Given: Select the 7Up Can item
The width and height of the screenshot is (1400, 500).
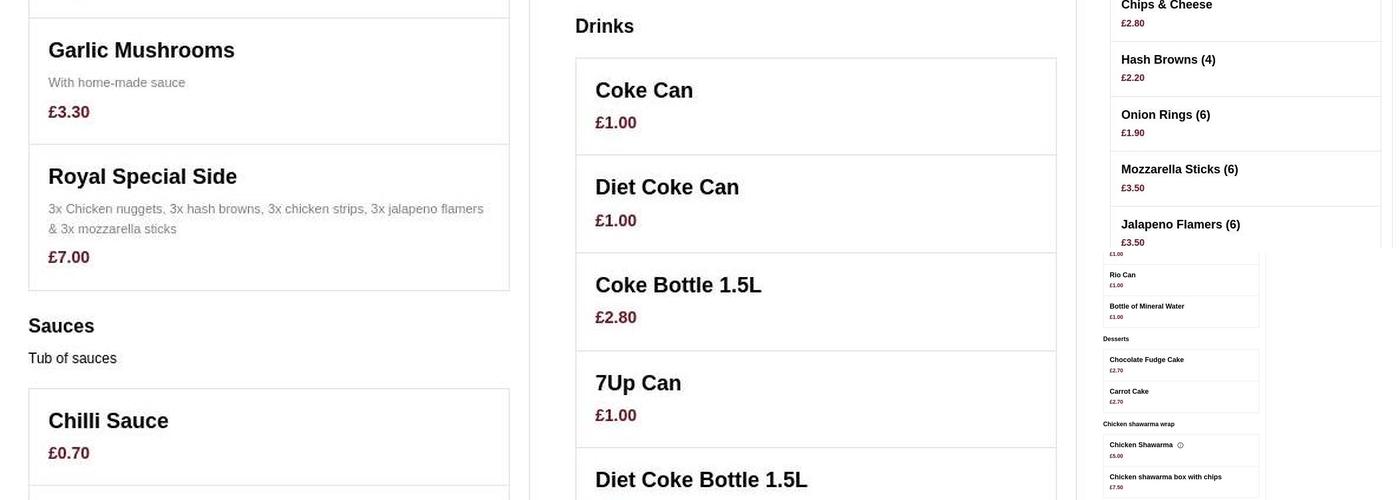Looking at the screenshot, I should click(x=815, y=398).
